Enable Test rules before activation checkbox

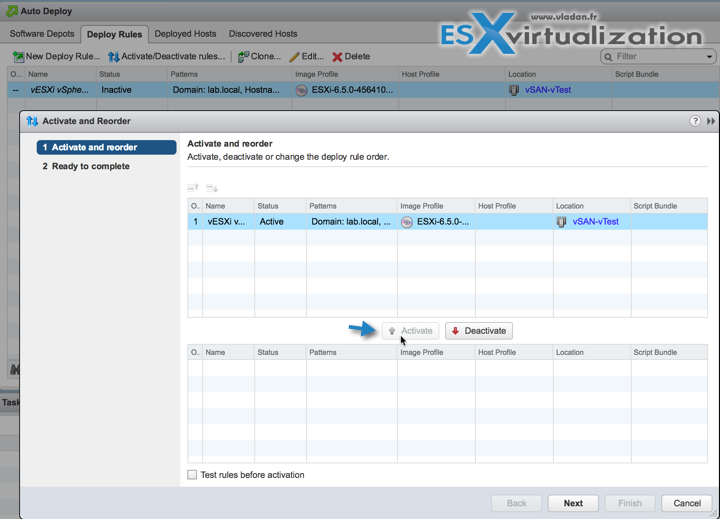tap(192, 474)
